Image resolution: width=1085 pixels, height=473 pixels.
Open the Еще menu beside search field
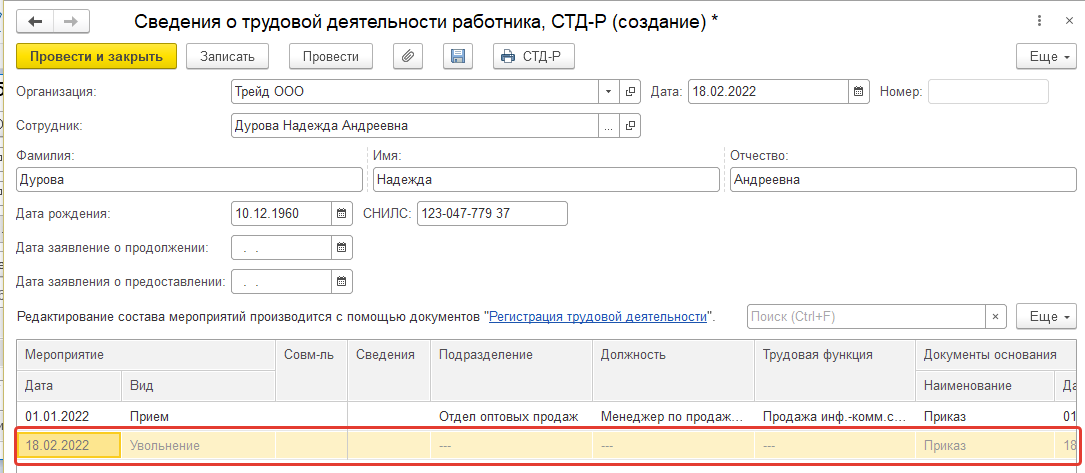(1046, 317)
